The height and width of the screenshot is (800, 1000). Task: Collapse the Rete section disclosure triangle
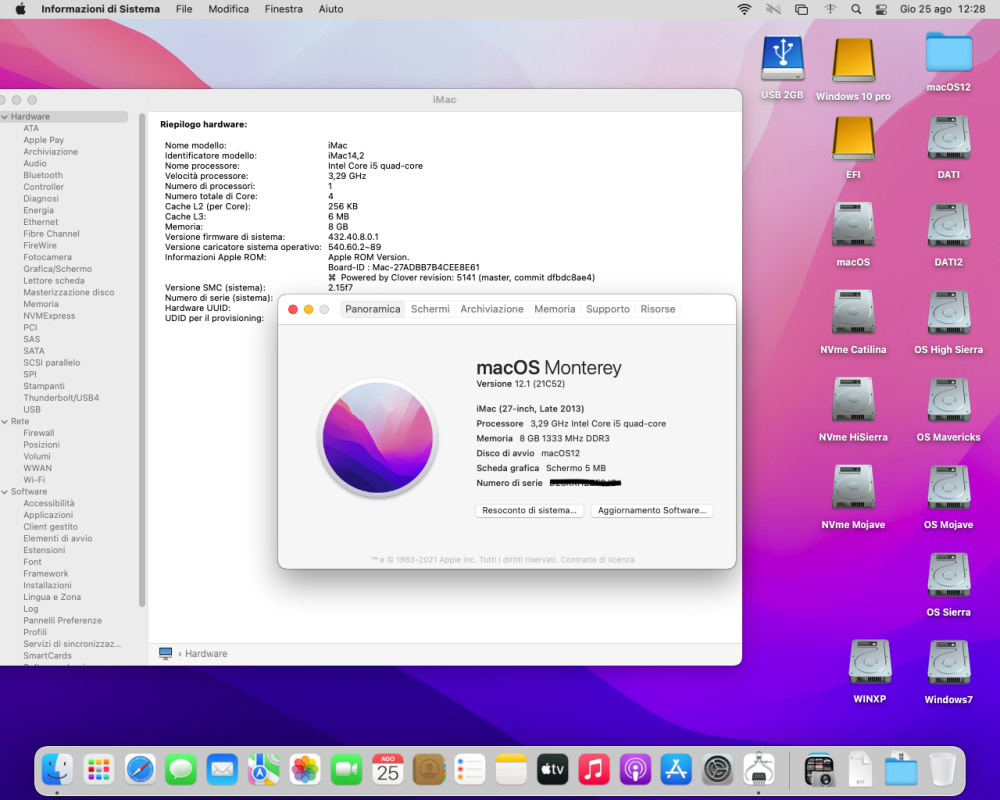coord(4,422)
